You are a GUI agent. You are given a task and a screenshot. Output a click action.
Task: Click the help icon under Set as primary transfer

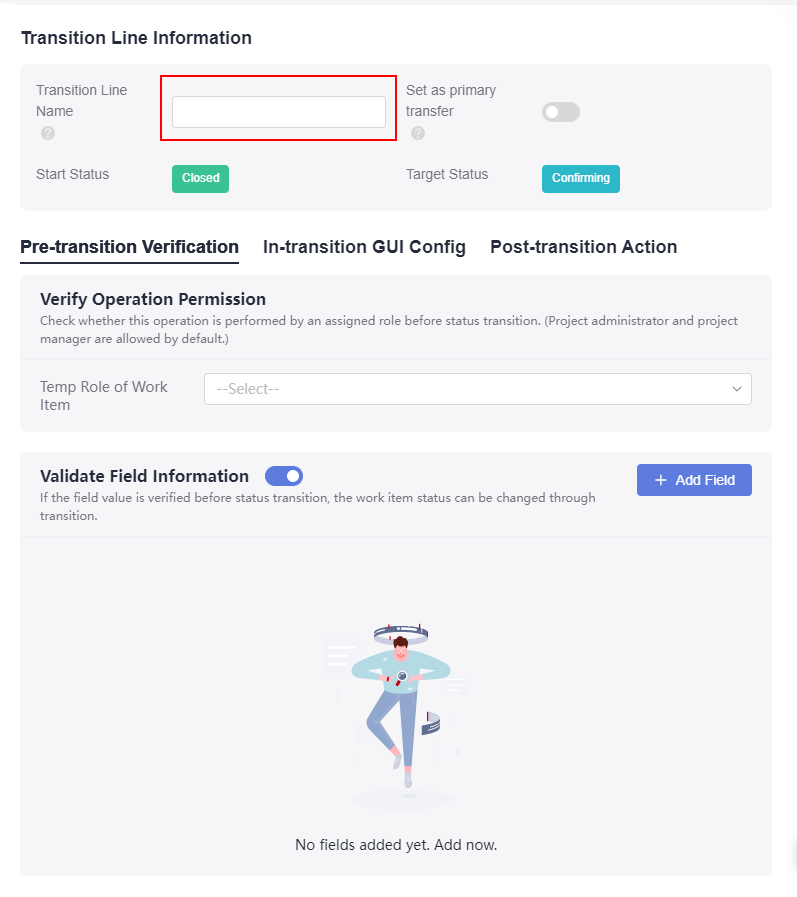418,133
